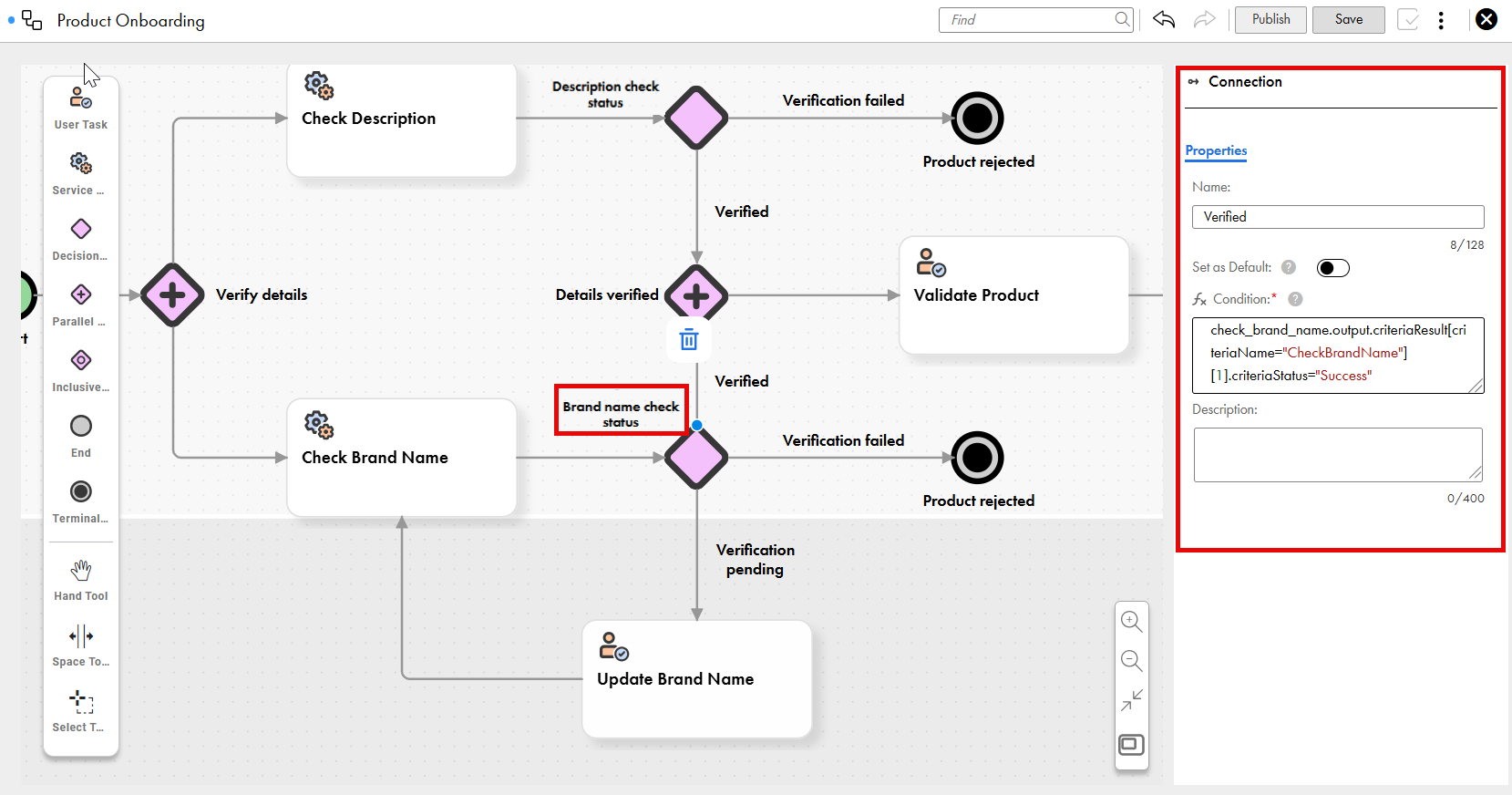
Task: Activate the Space Tool
Action: (81, 645)
